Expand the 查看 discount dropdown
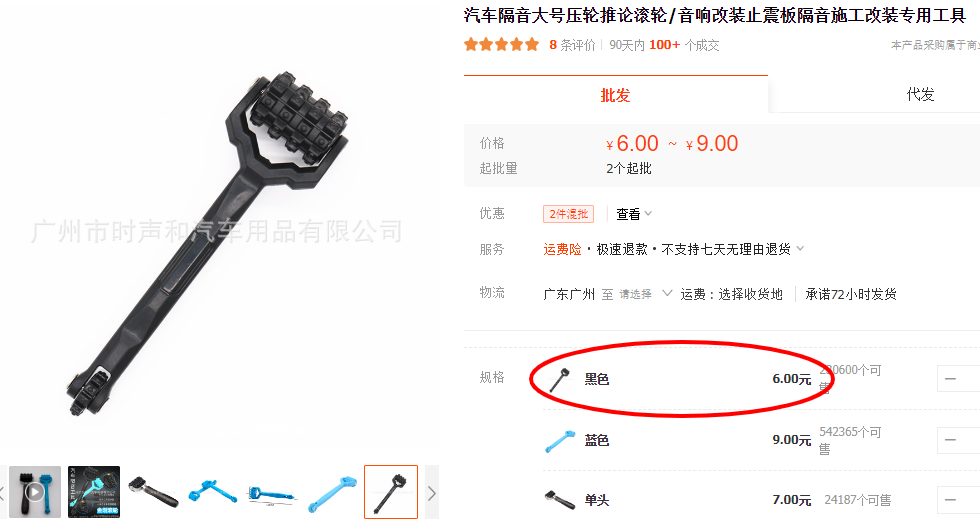 tap(634, 214)
